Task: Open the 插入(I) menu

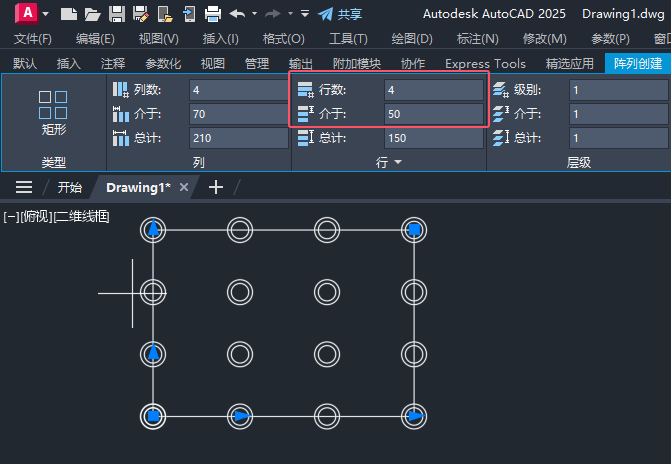Action: 220,39
